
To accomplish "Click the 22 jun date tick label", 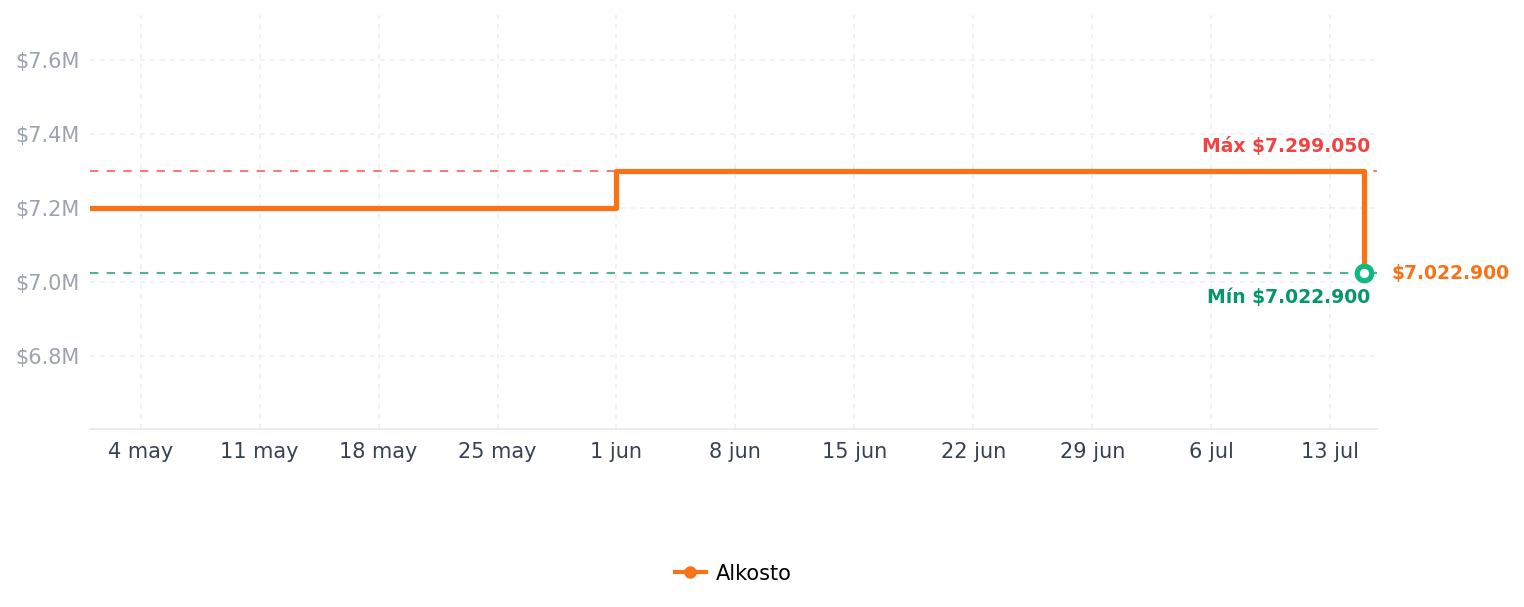I will pos(973,451).
